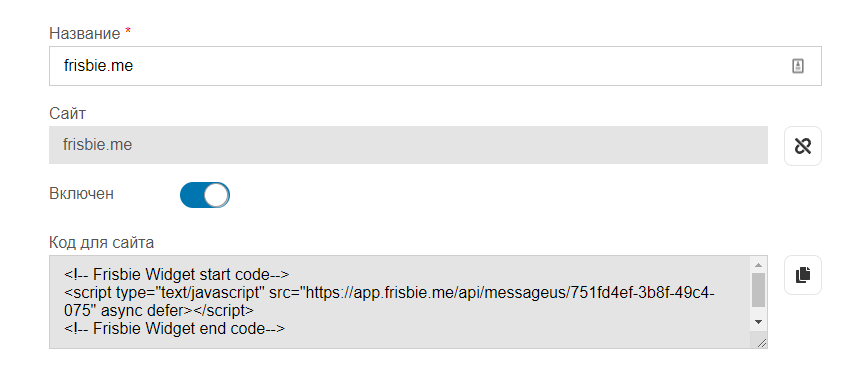The height and width of the screenshot is (382, 855).
Task: Click the unlink site chain icon
Action: [x=803, y=145]
